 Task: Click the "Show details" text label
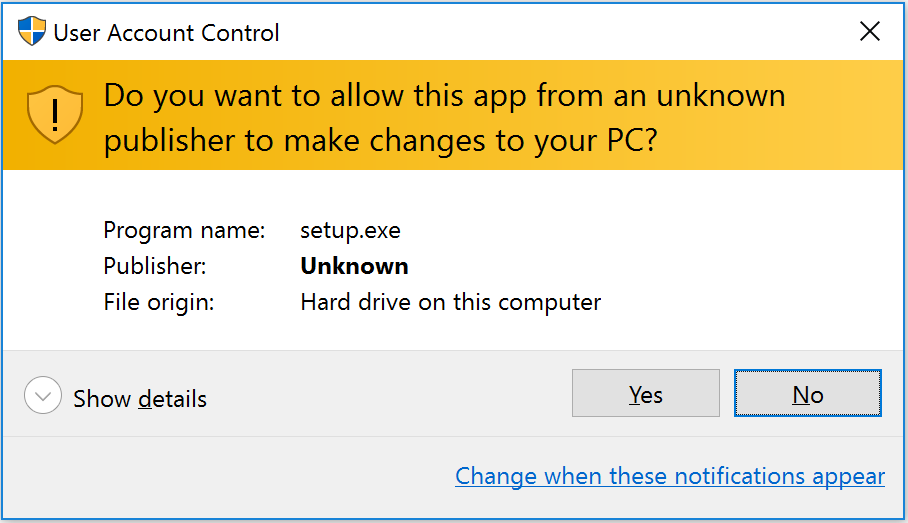coord(140,398)
